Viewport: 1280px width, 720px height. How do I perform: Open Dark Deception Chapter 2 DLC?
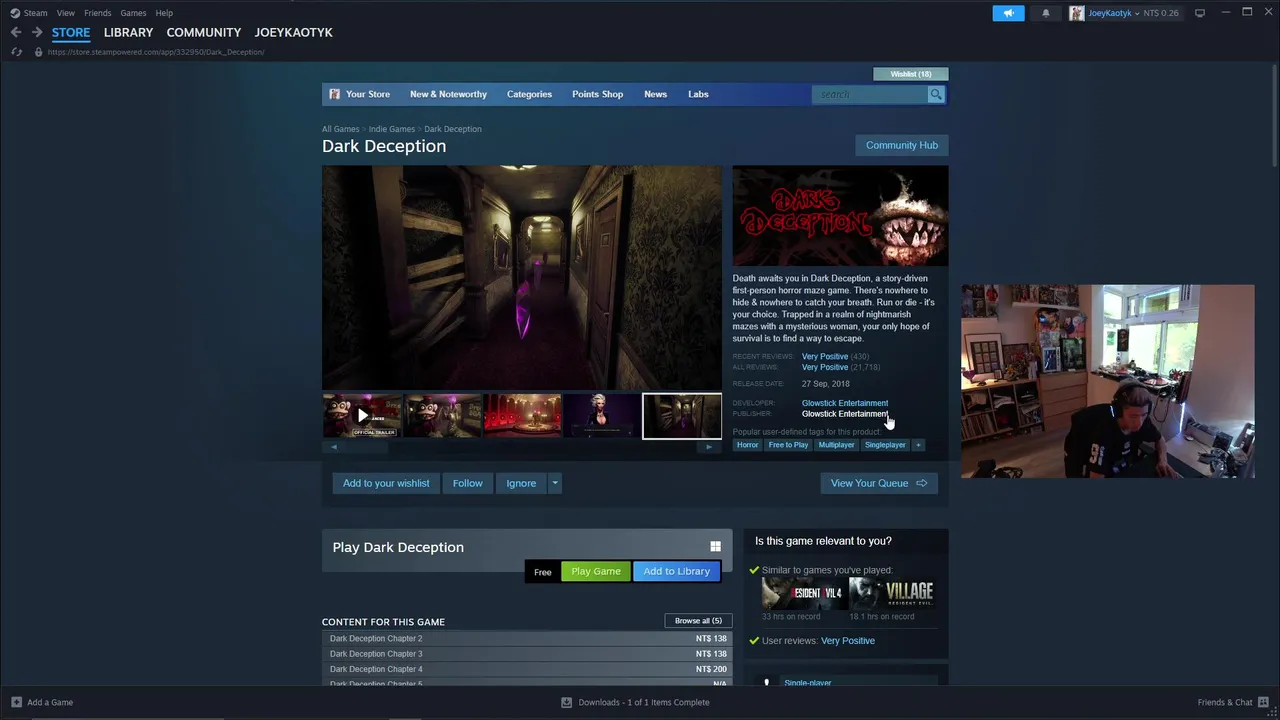click(x=527, y=638)
